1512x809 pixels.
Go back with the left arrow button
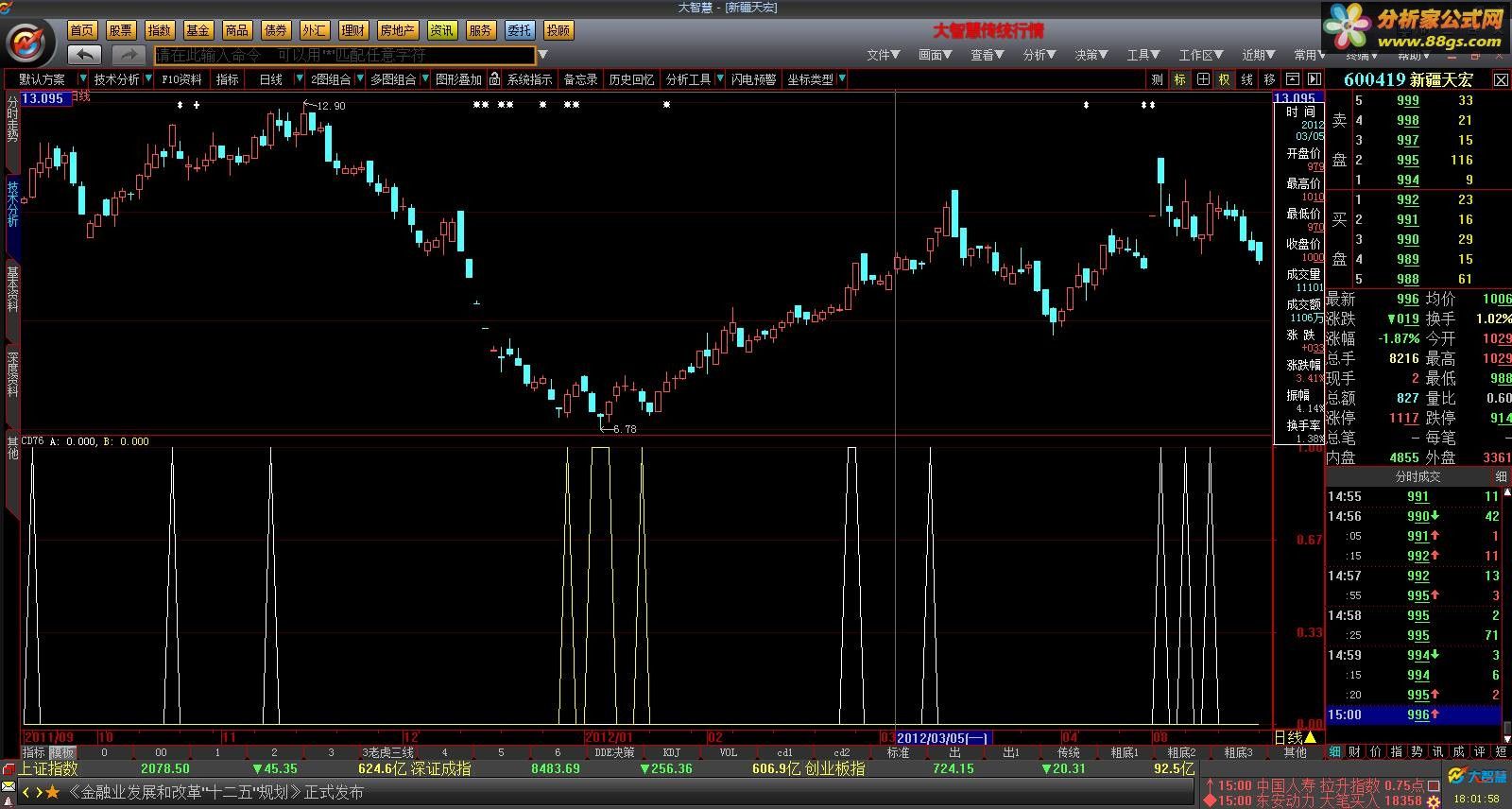(85, 56)
